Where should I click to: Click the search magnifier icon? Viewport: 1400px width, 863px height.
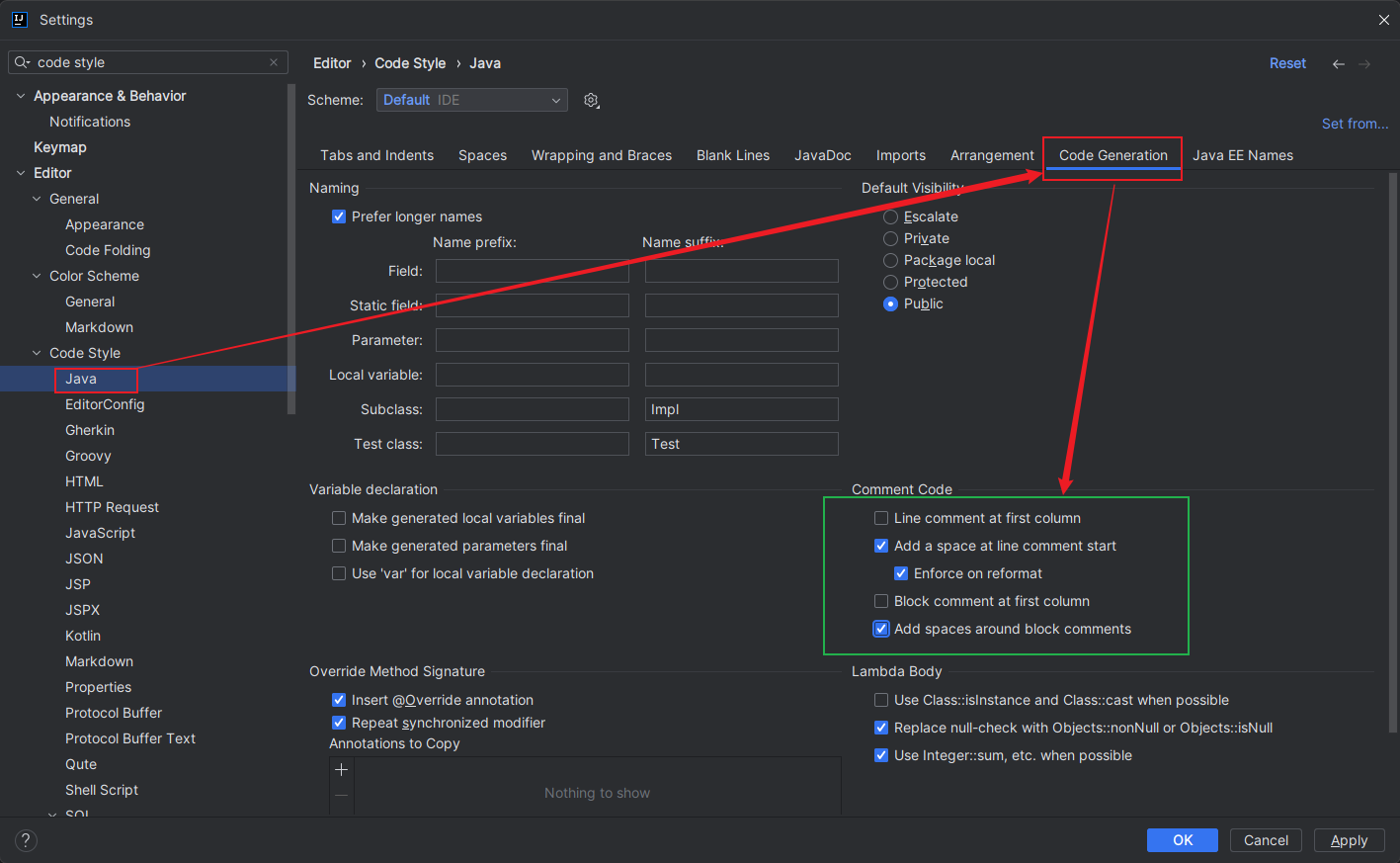[x=22, y=62]
